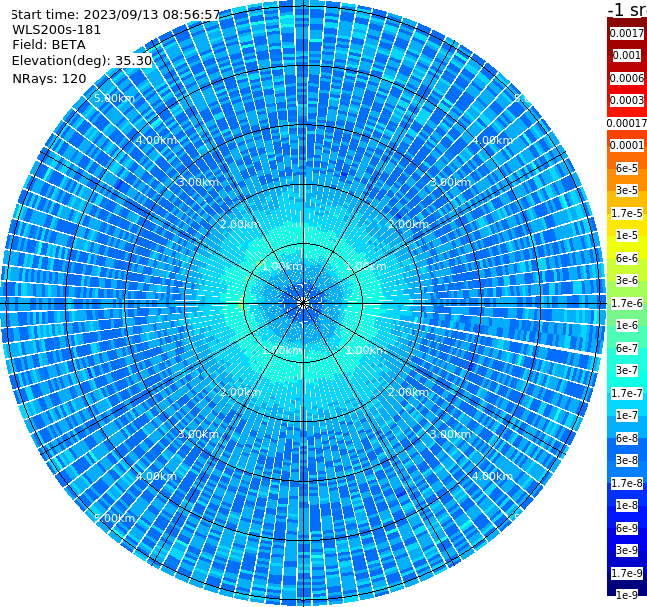
Task: Click the 1.00km range label in southwest quadrant
Action: point(283,350)
